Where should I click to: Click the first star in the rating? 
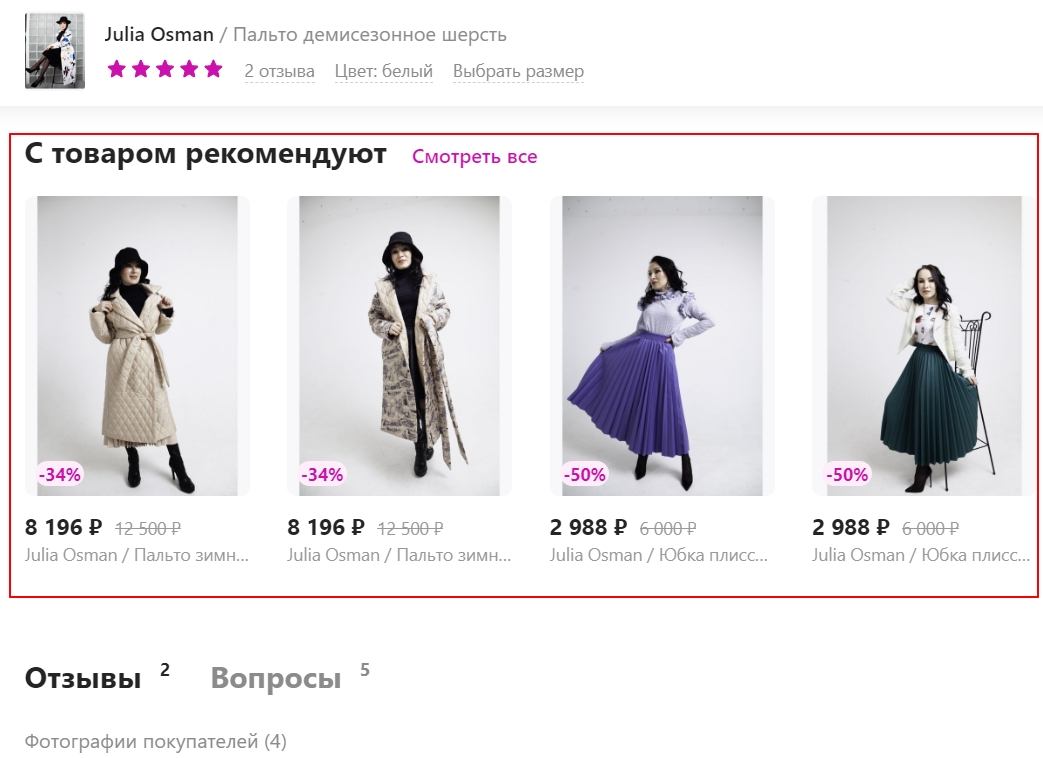coord(116,70)
